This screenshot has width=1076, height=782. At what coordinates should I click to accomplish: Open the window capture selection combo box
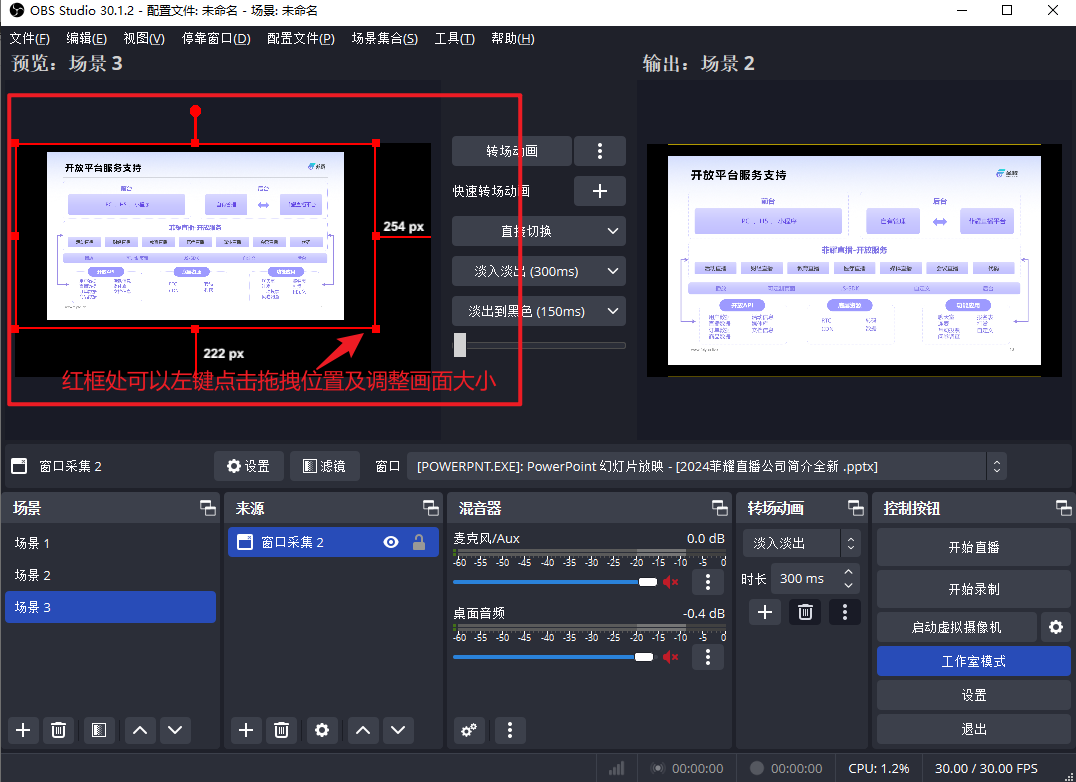(x=705, y=466)
